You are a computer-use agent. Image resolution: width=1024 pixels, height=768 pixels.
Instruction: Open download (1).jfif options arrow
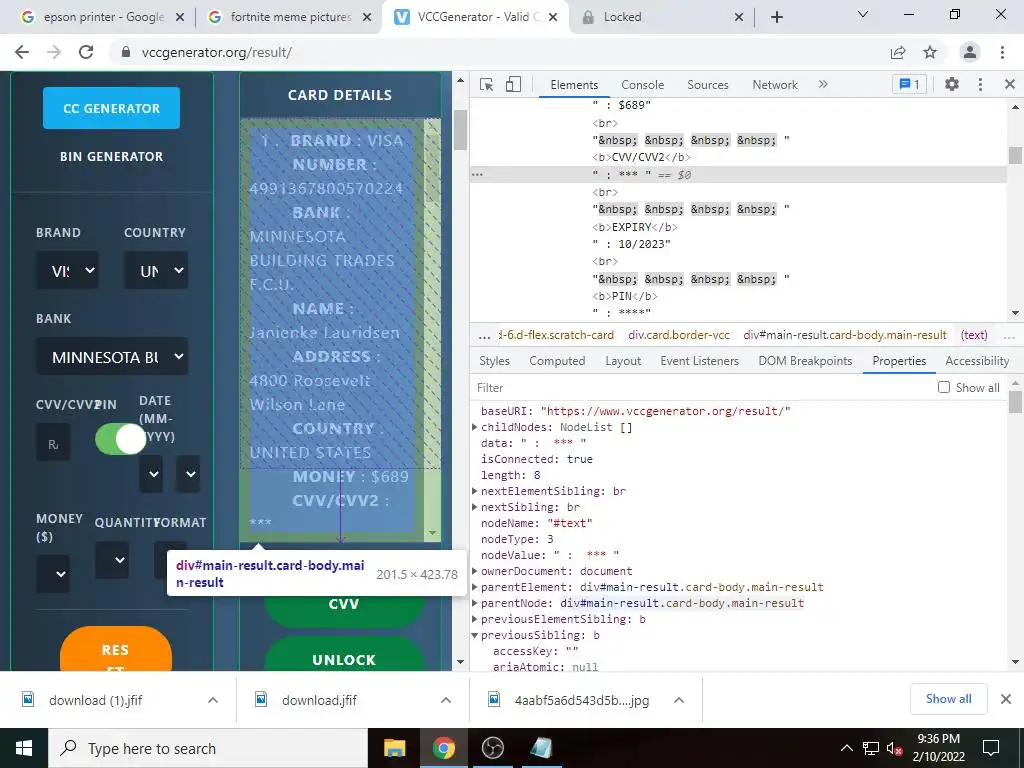(213, 700)
